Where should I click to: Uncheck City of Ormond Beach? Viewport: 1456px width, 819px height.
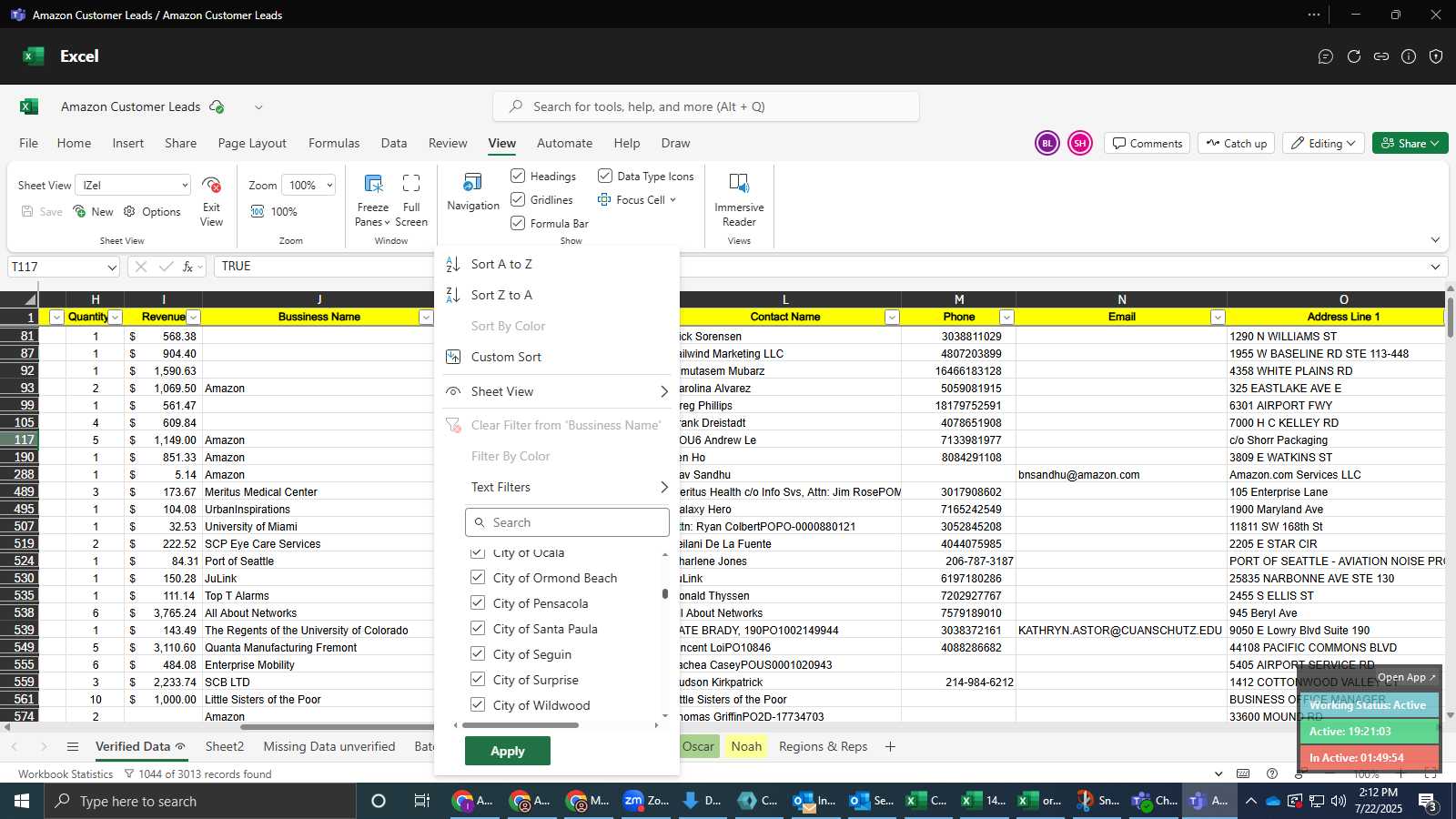tap(477, 577)
